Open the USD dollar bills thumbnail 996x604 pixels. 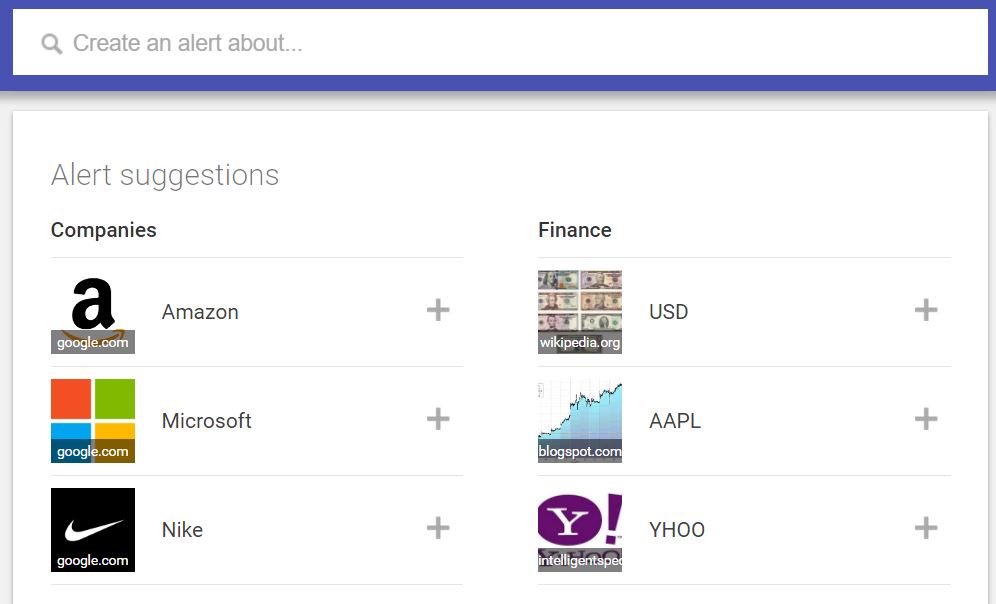[x=580, y=312]
